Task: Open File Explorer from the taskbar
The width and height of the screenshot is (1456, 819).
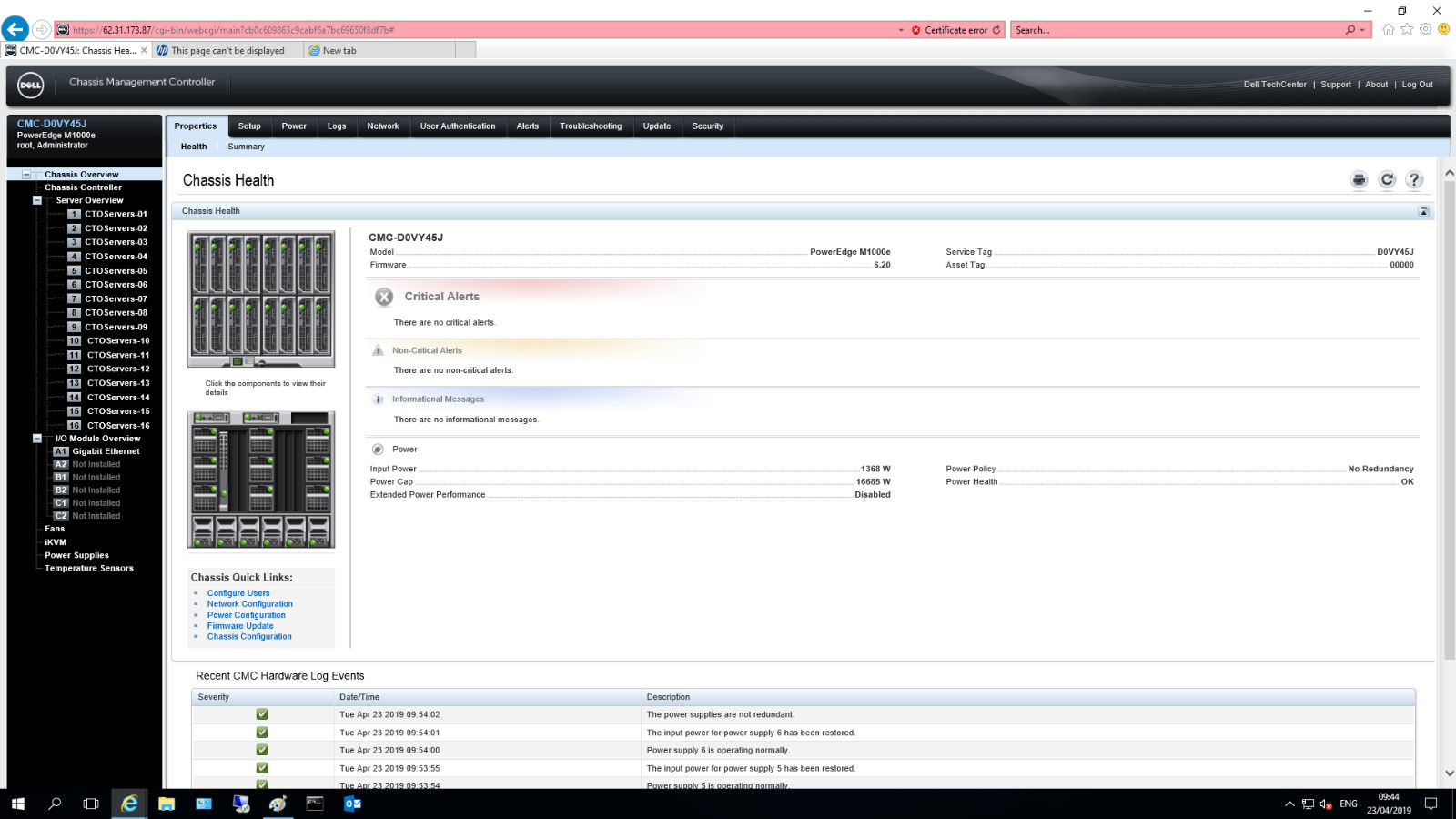Action: tap(167, 804)
